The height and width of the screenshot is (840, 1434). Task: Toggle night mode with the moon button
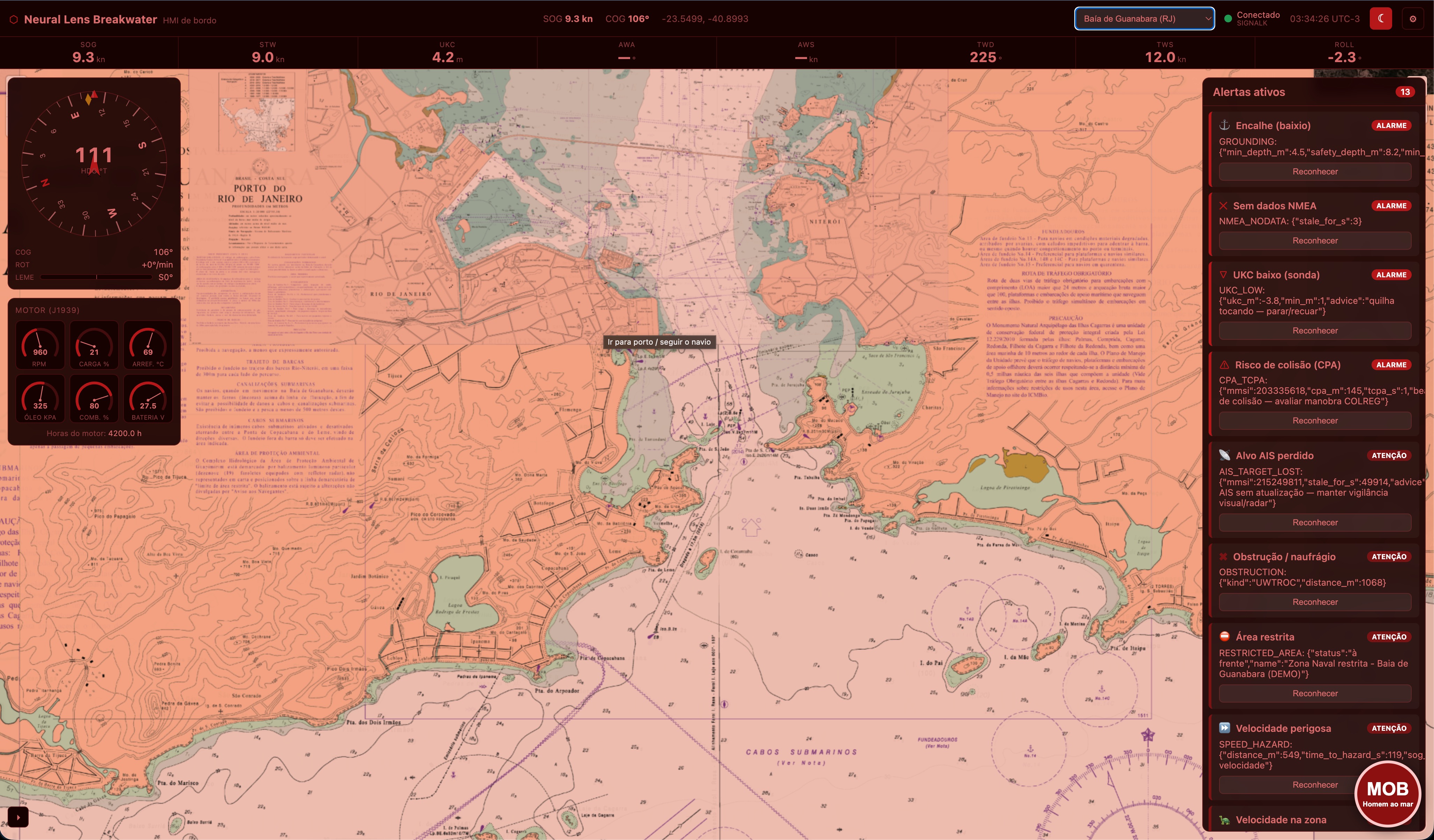[1381, 19]
